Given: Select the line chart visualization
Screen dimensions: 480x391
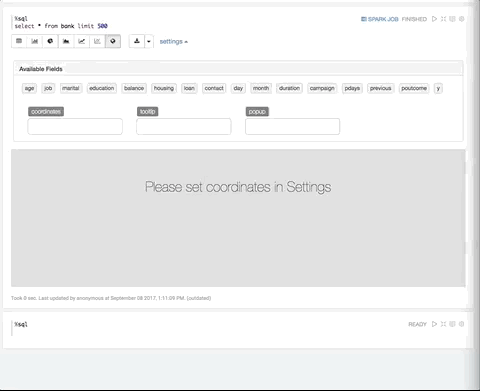Looking at the screenshot, I should click(x=82, y=41).
